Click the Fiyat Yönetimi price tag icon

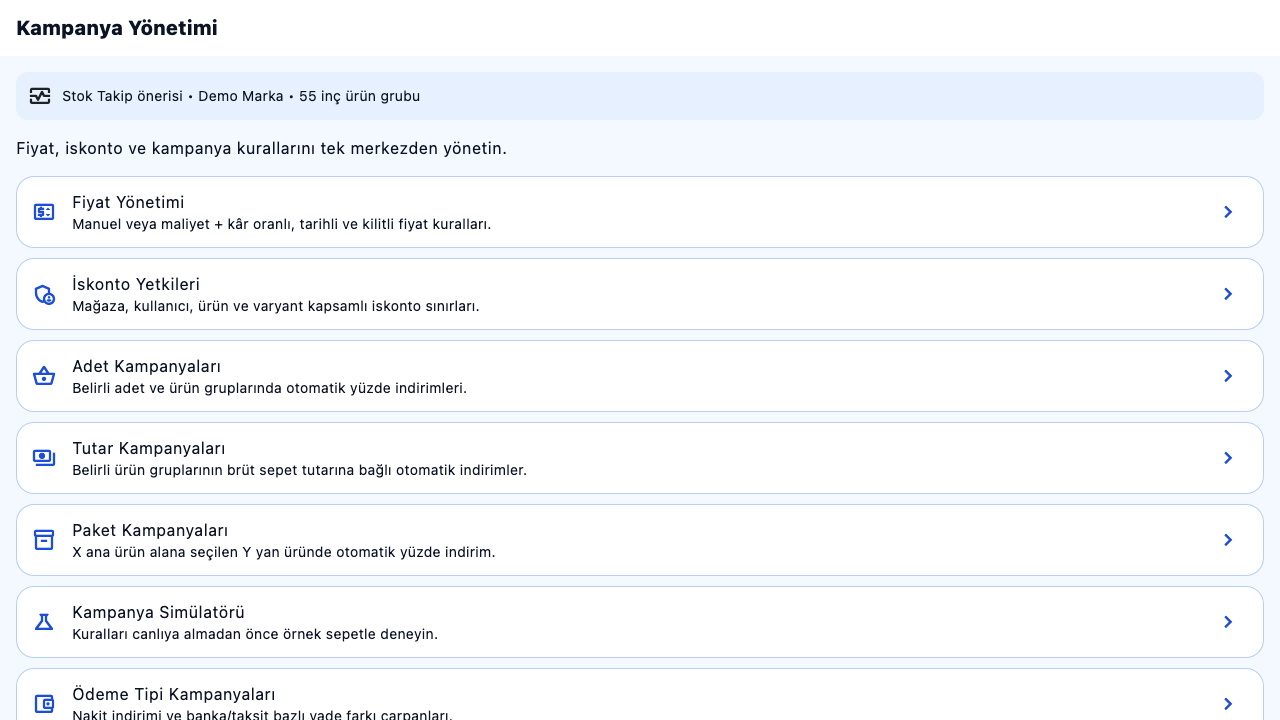click(x=44, y=212)
